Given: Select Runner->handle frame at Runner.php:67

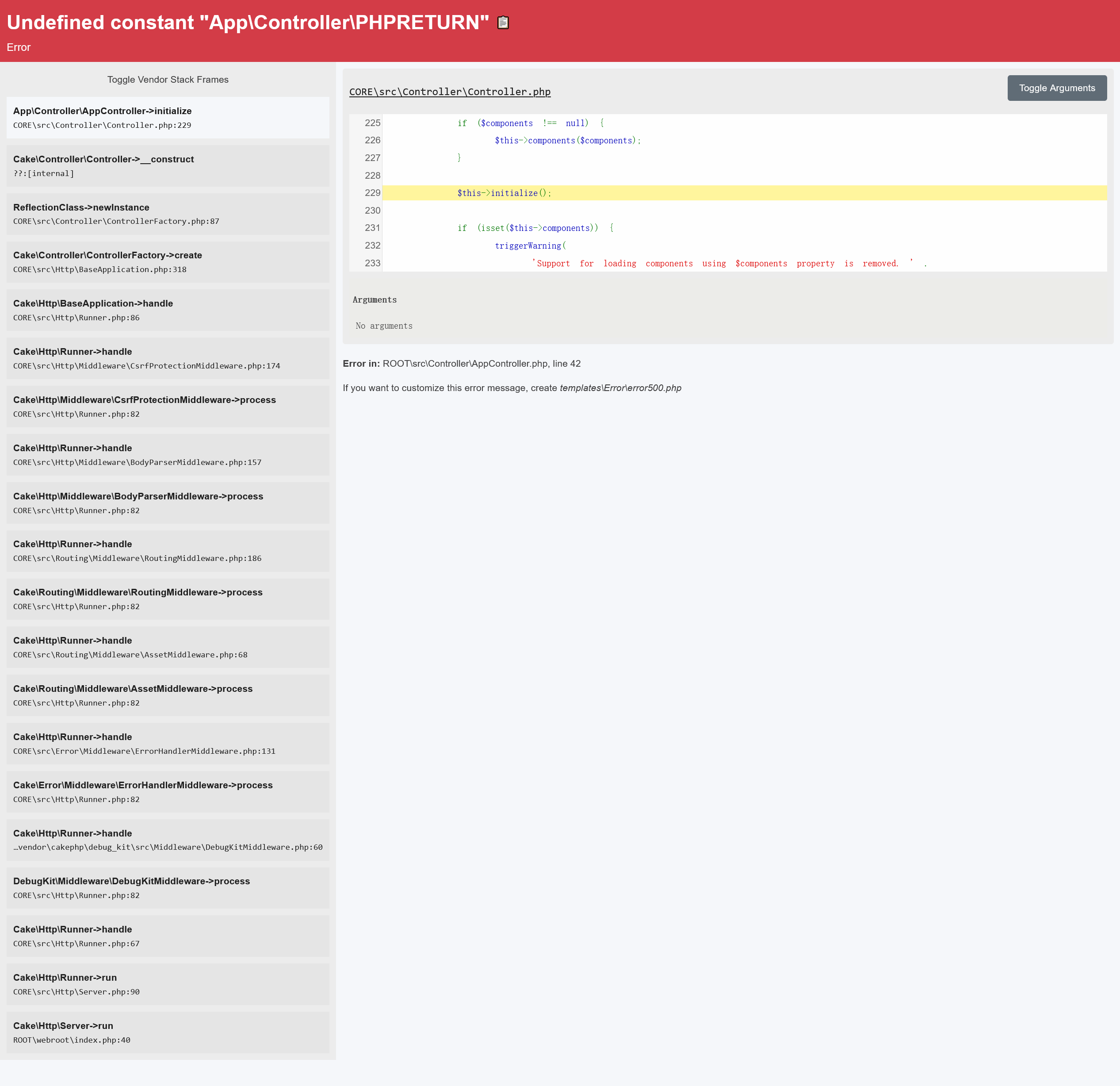Looking at the screenshot, I should click(x=168, y=936).
